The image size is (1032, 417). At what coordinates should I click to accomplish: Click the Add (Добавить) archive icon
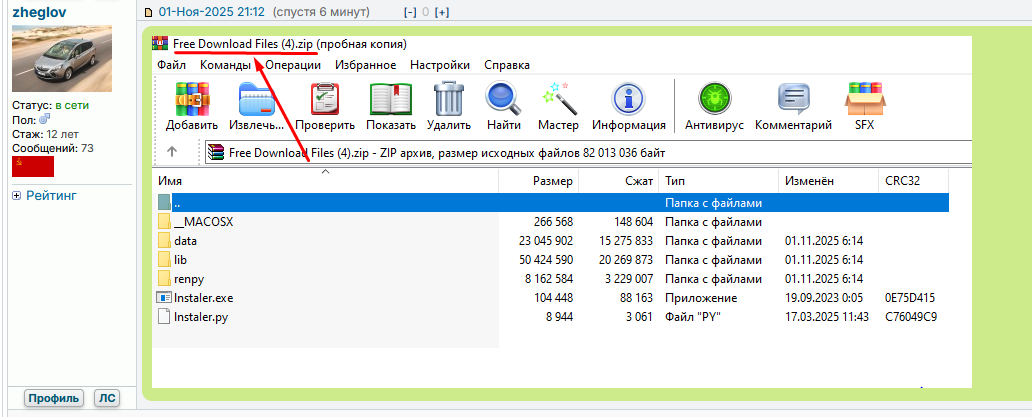(192, 100)
